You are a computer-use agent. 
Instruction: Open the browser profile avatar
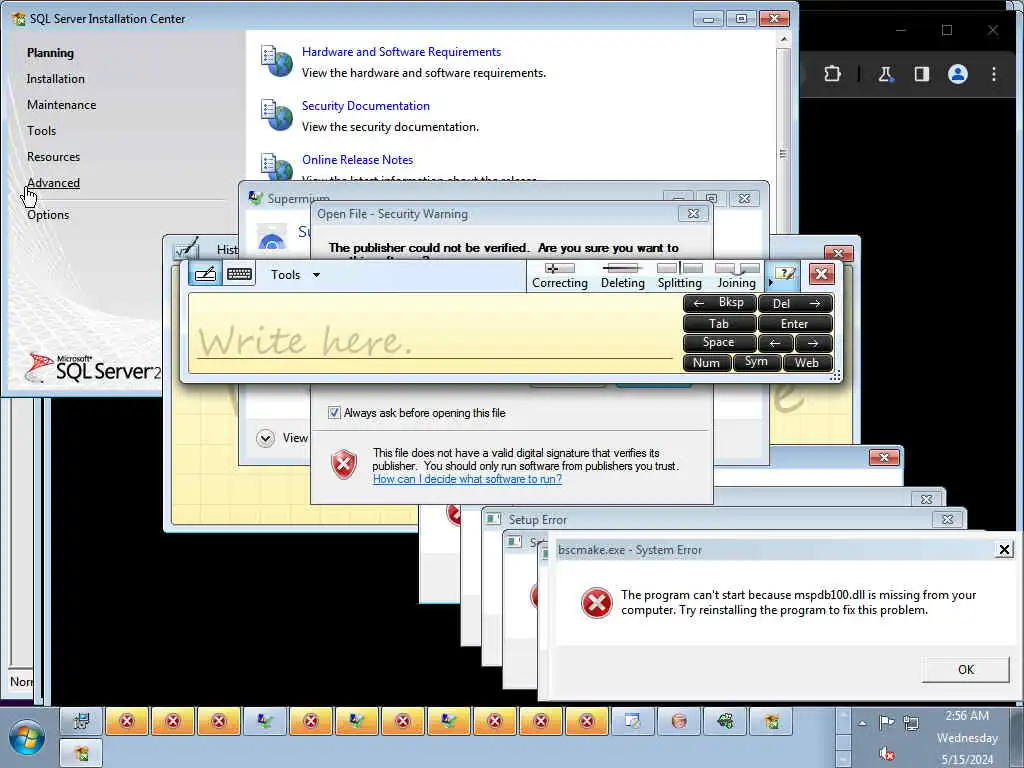[957, 74]
